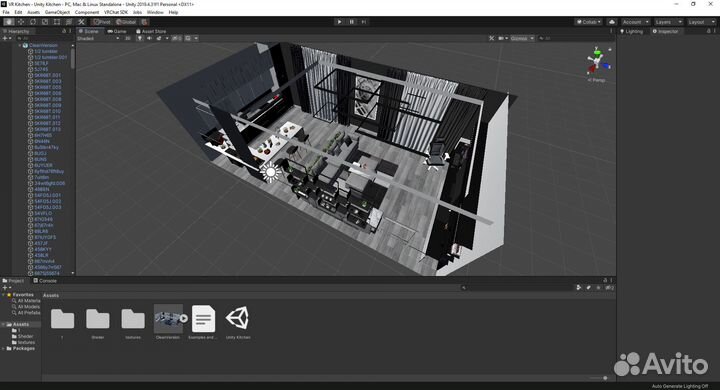The height and width of the screenshot is (390, 720).
Task: Open the Layout dropdown
Action: coord(701,22)
